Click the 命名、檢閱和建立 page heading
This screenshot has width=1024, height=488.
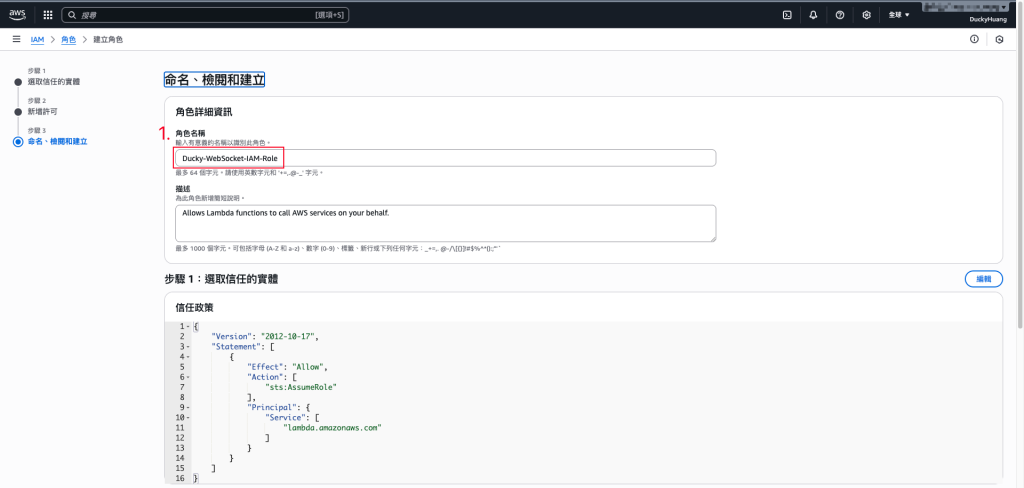point(214,80)
